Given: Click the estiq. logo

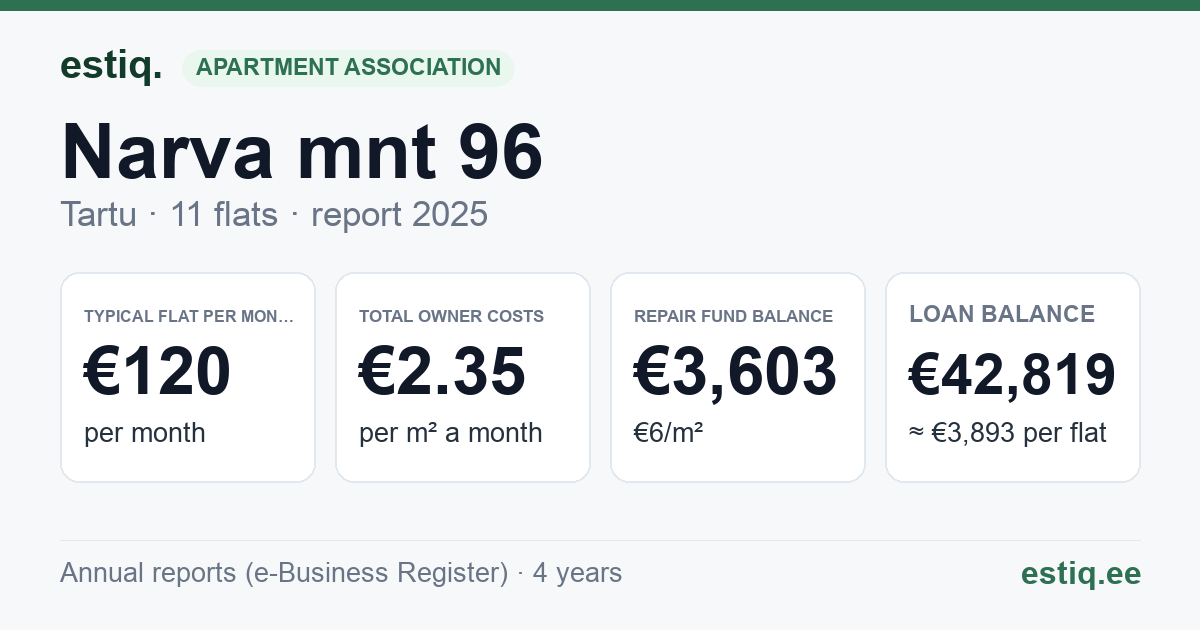Looking at the screenshot, I should [111, 66].
